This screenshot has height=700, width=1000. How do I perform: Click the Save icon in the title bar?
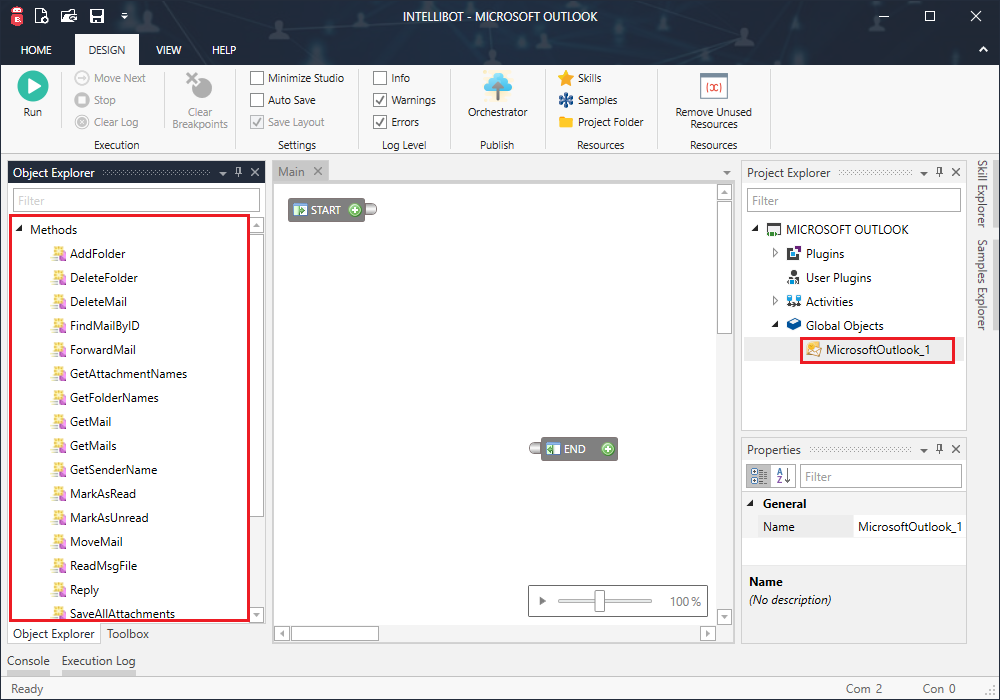pos(95,15)
